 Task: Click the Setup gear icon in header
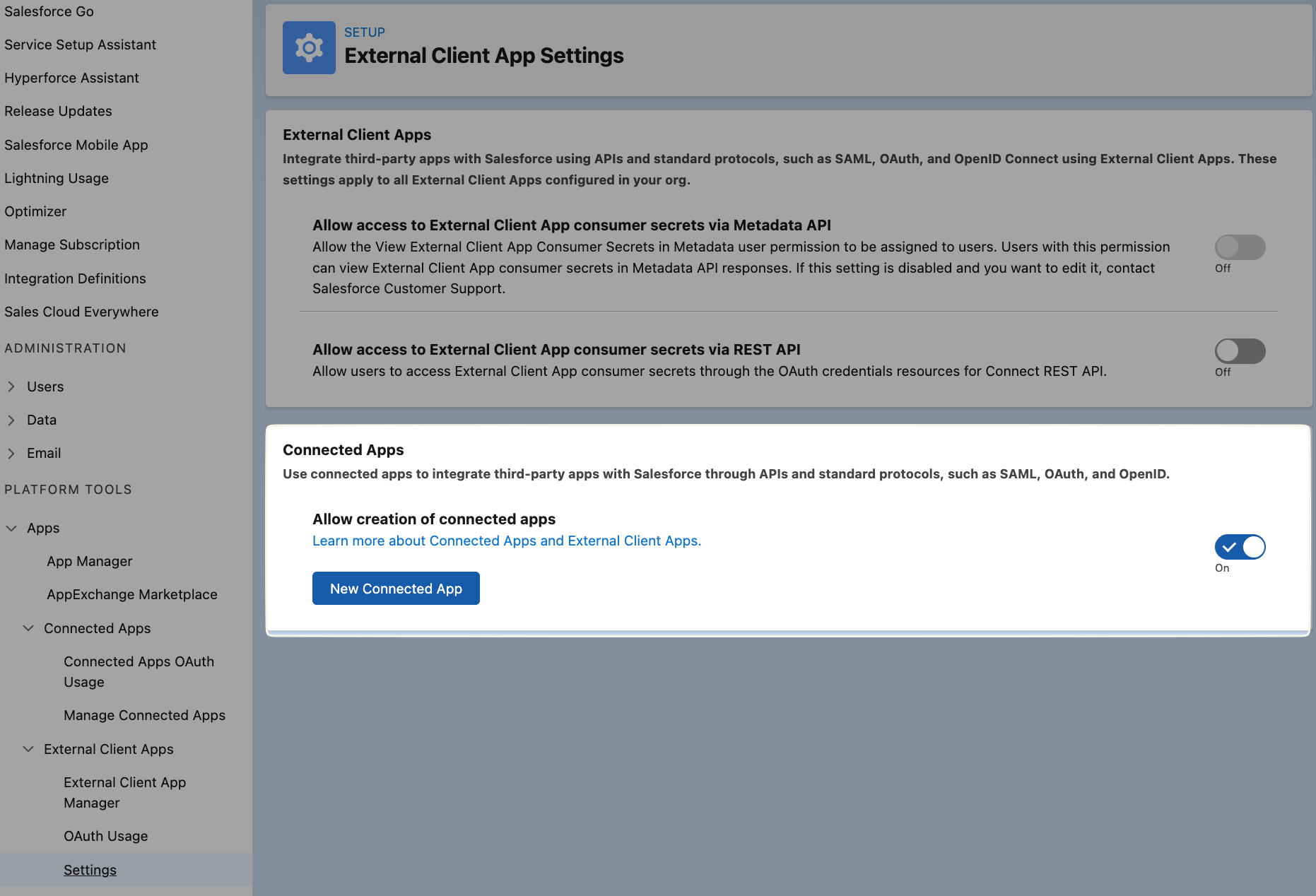(309, 47)
